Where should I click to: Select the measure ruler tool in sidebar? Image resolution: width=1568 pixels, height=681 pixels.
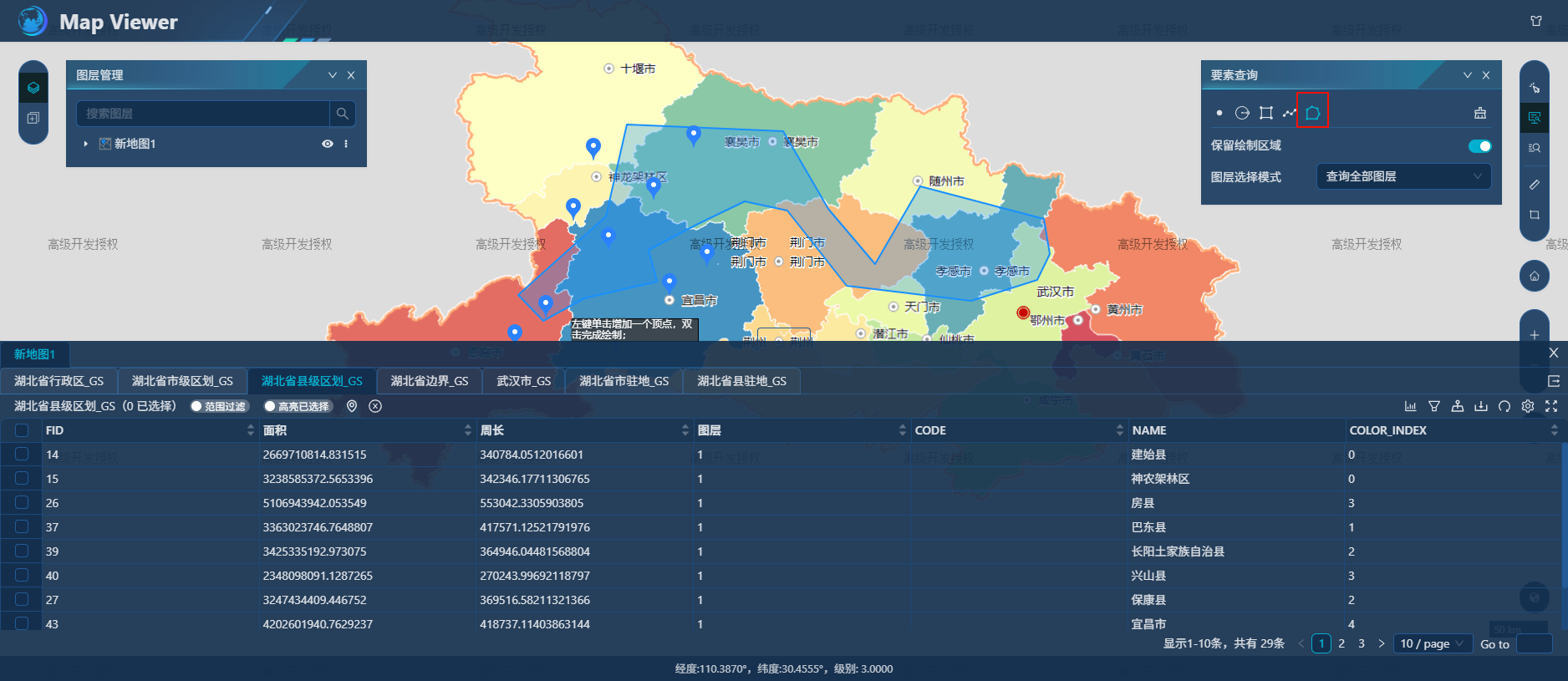tap(1535, 184)
